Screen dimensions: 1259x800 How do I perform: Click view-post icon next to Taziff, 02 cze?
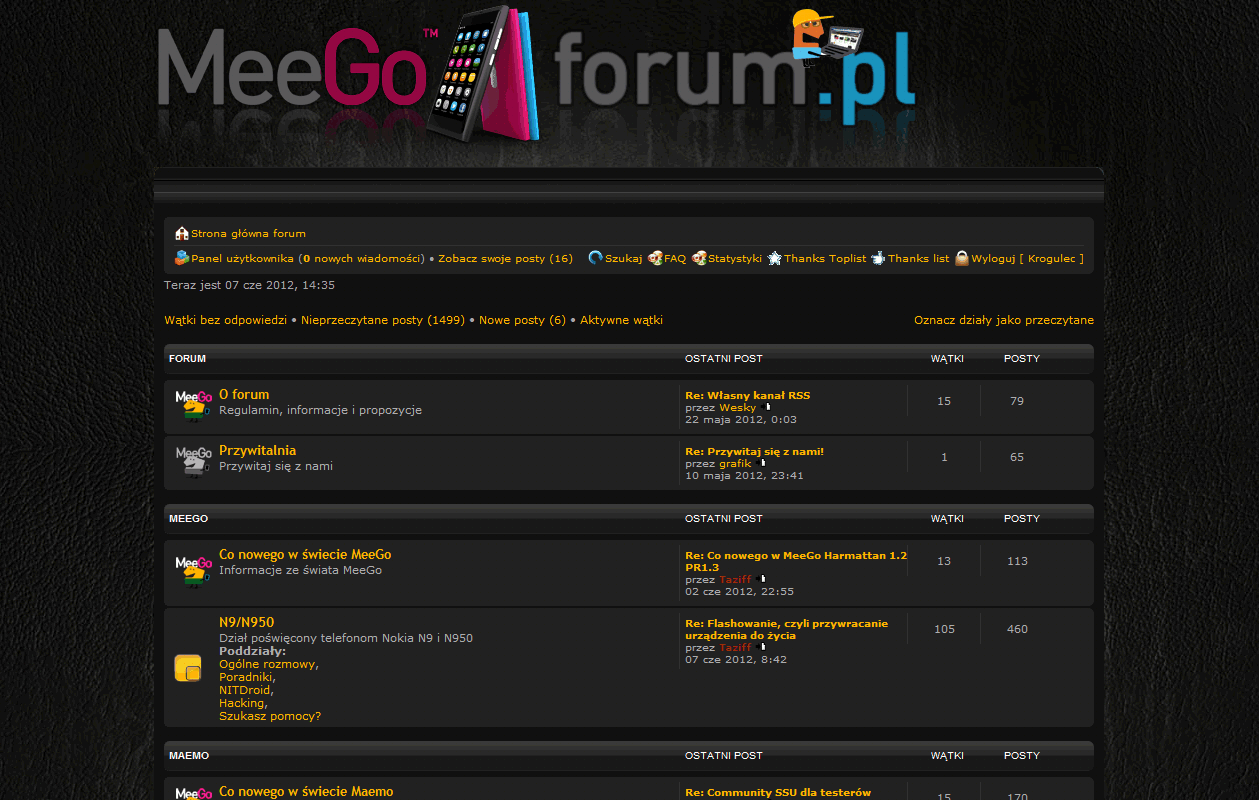click(762, 579)
